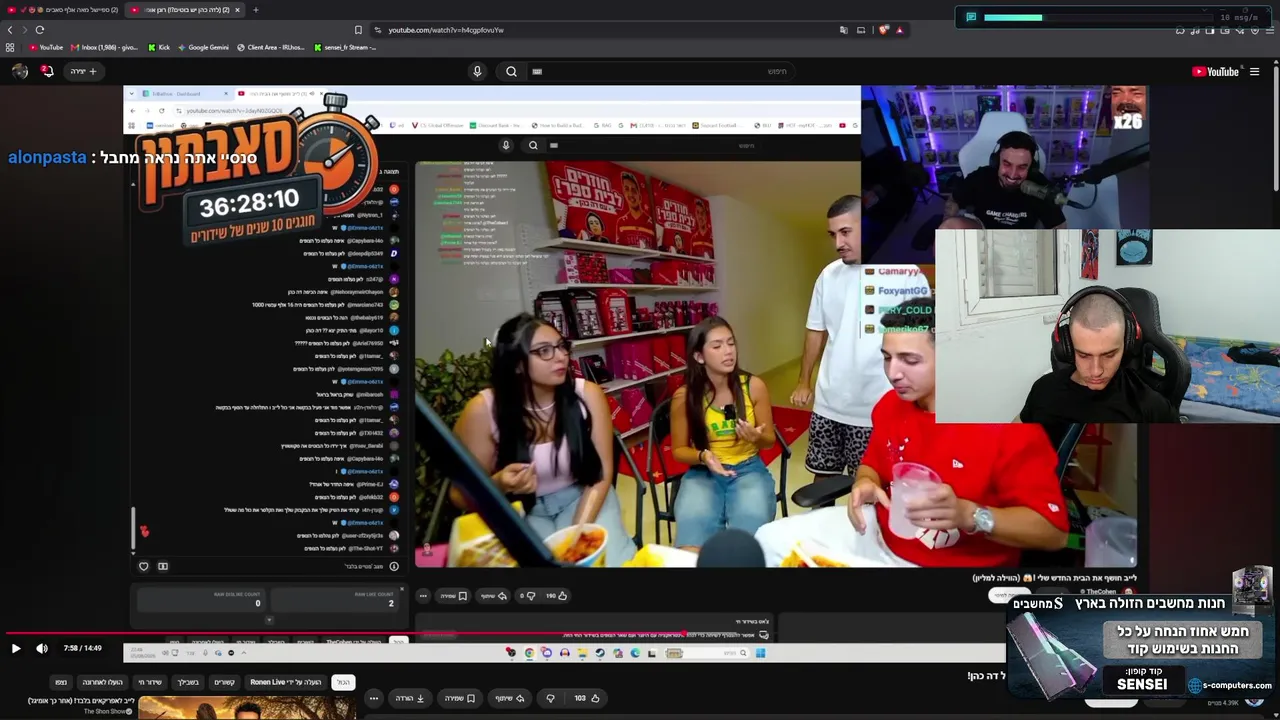Open the Kick bookmark
Image resolution: width=1280 pixels, height=720 pixels.
[x=159, y=47]
